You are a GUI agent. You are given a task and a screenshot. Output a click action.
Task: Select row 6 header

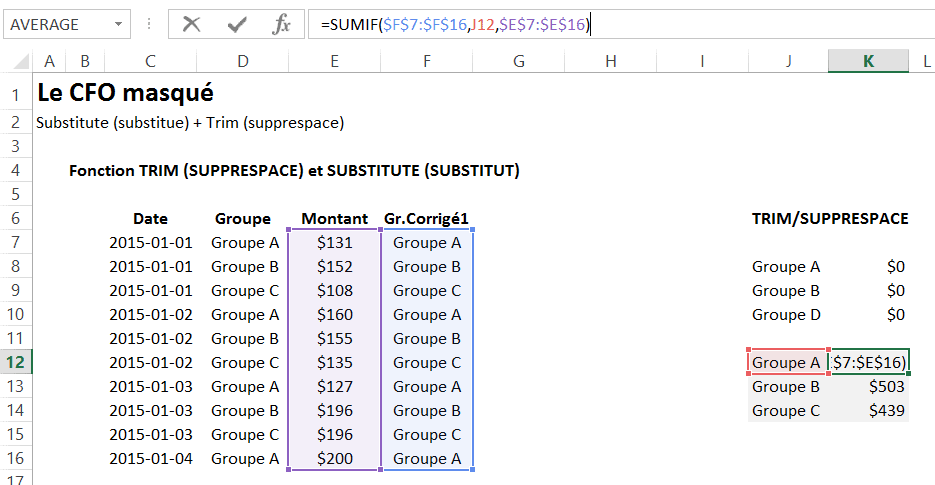(x=16, y=218)
